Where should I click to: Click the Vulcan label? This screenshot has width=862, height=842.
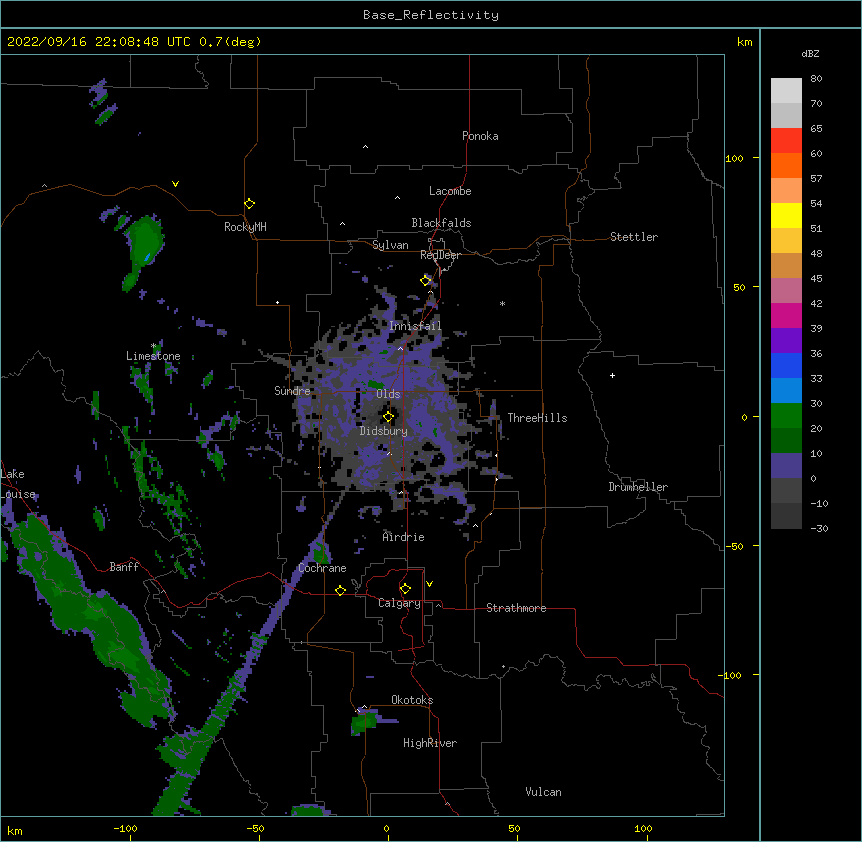[x=543, y=792]
